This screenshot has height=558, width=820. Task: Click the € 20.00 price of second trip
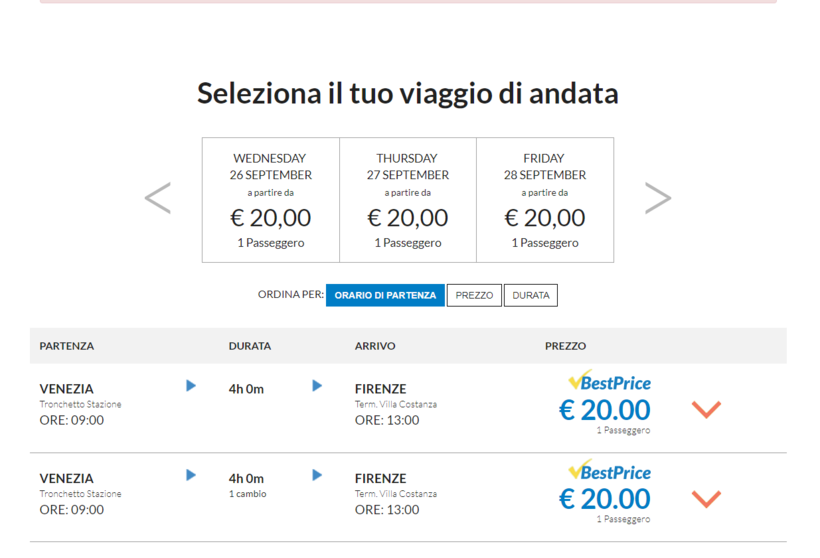pos(604,499)
